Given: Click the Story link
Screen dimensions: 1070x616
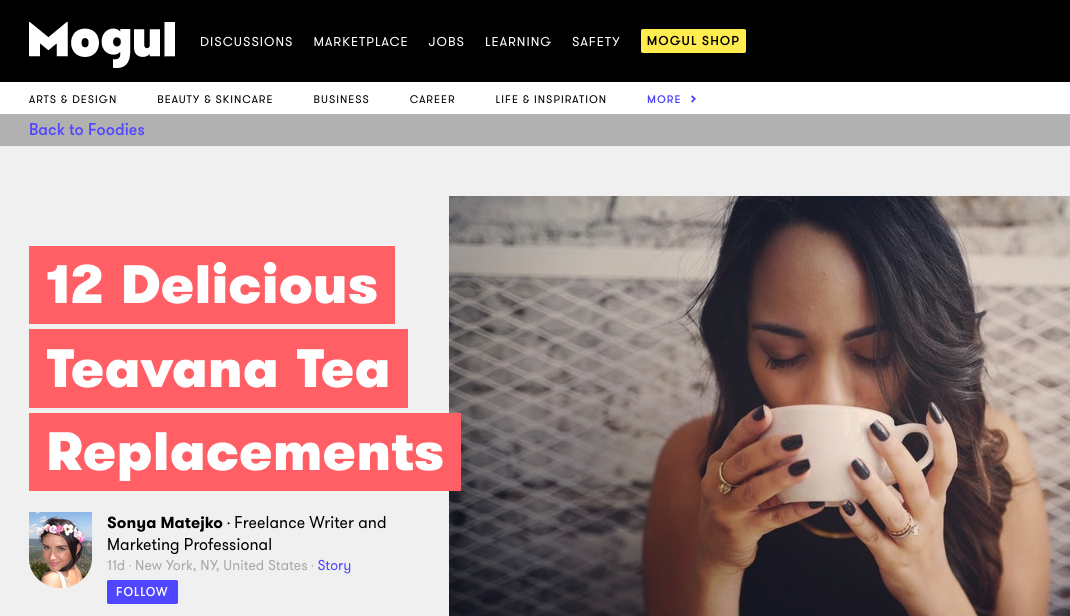Looking at the screenshot, I should pos(334,566).
